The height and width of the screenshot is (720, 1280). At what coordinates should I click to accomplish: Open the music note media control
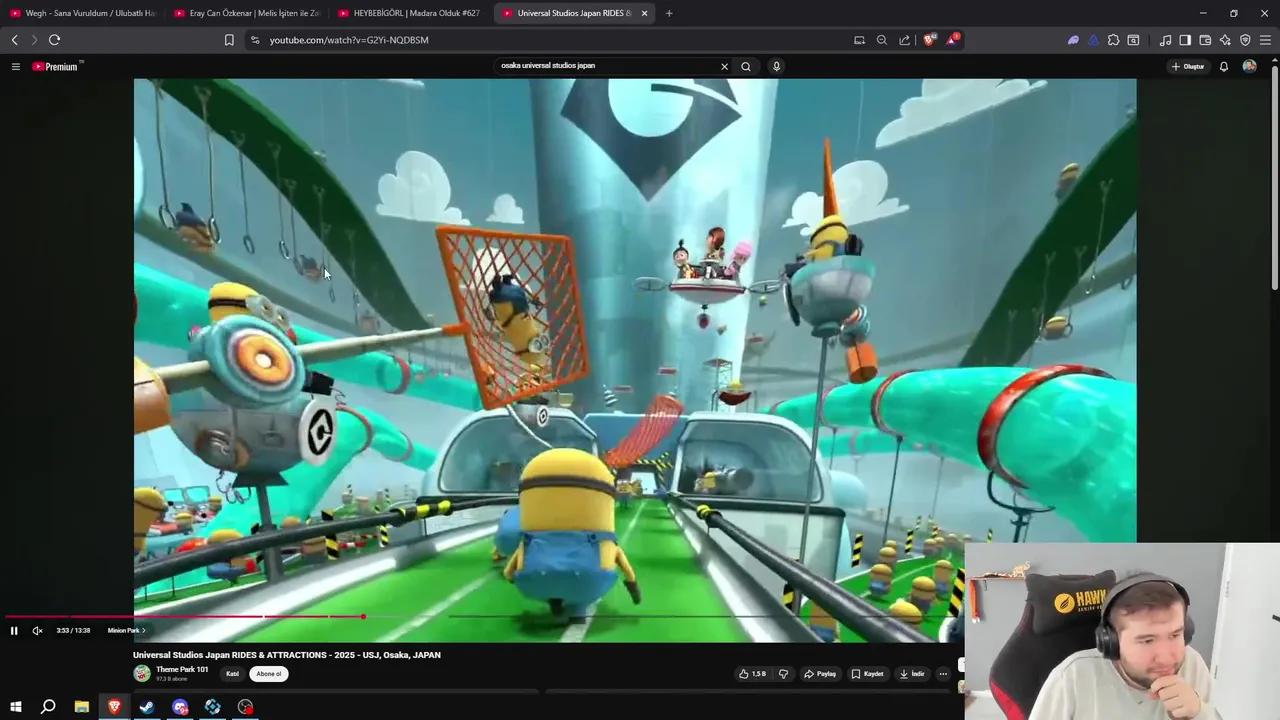click(1165, 40)
